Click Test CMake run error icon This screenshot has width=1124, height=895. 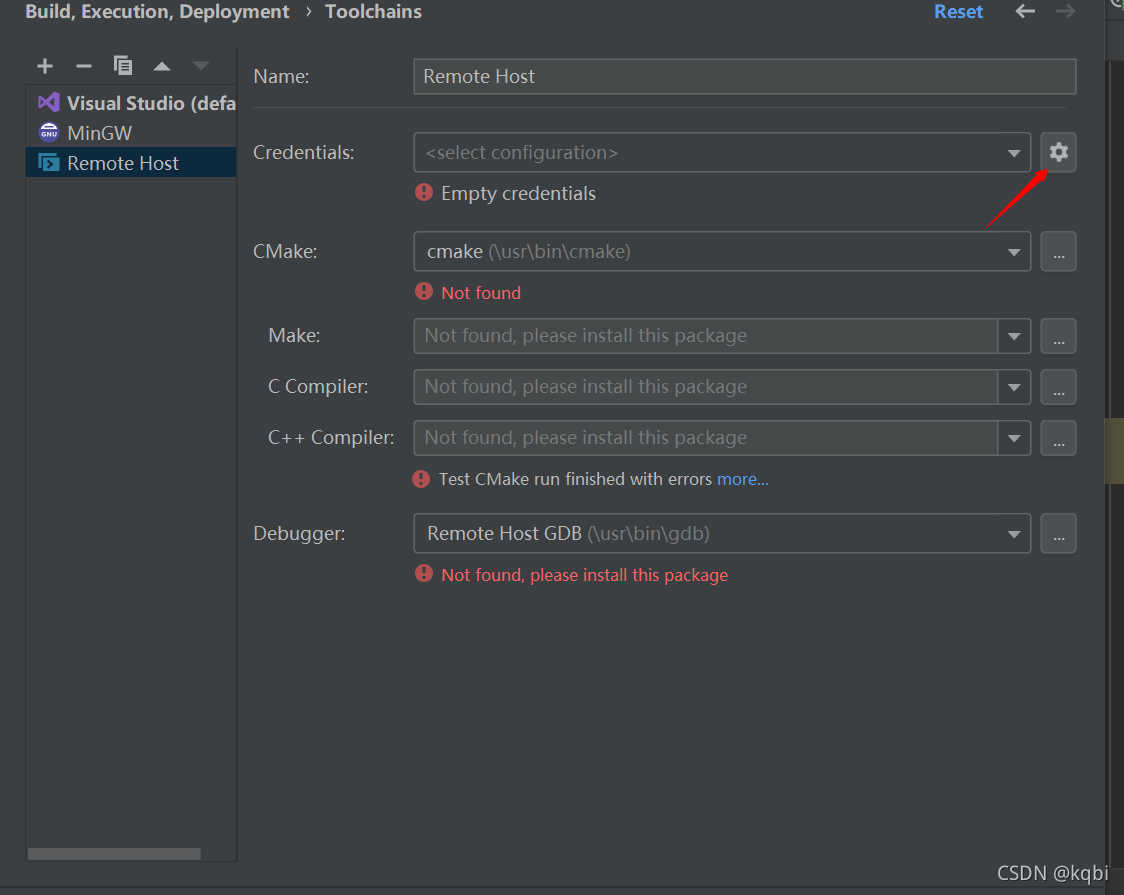coord(421,479)
